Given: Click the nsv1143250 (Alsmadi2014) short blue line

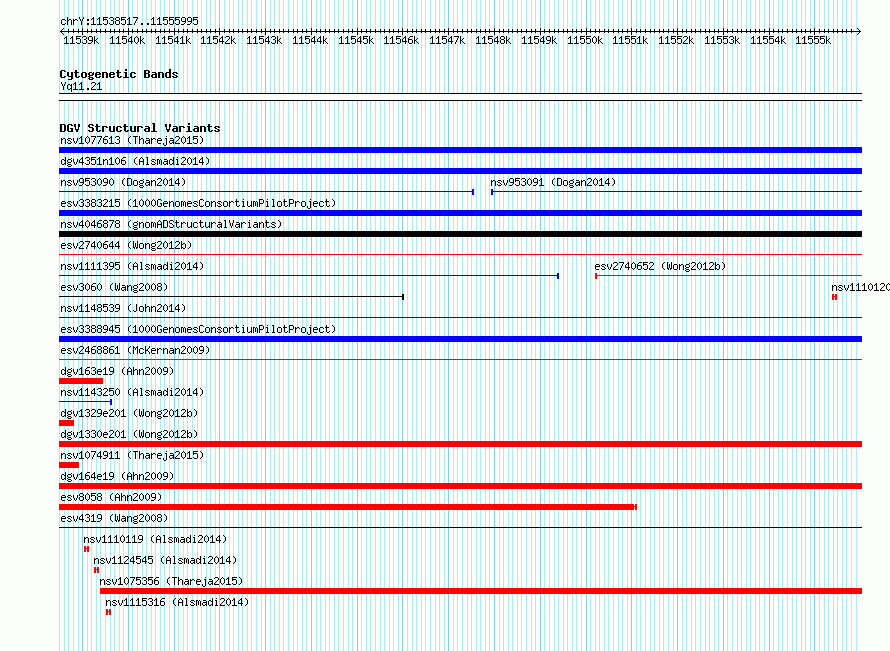Looking at the screenshot, I should (x=85, y=402).
